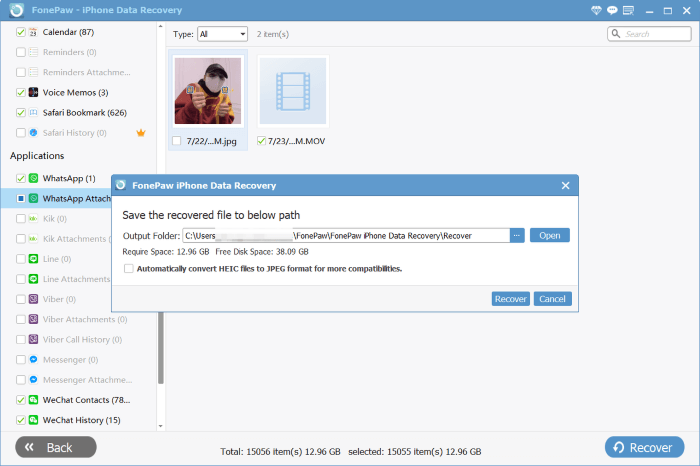Viewport: 700px width, 466px height.
Task: Click the WeChat History icon
Action: [34, 420]
